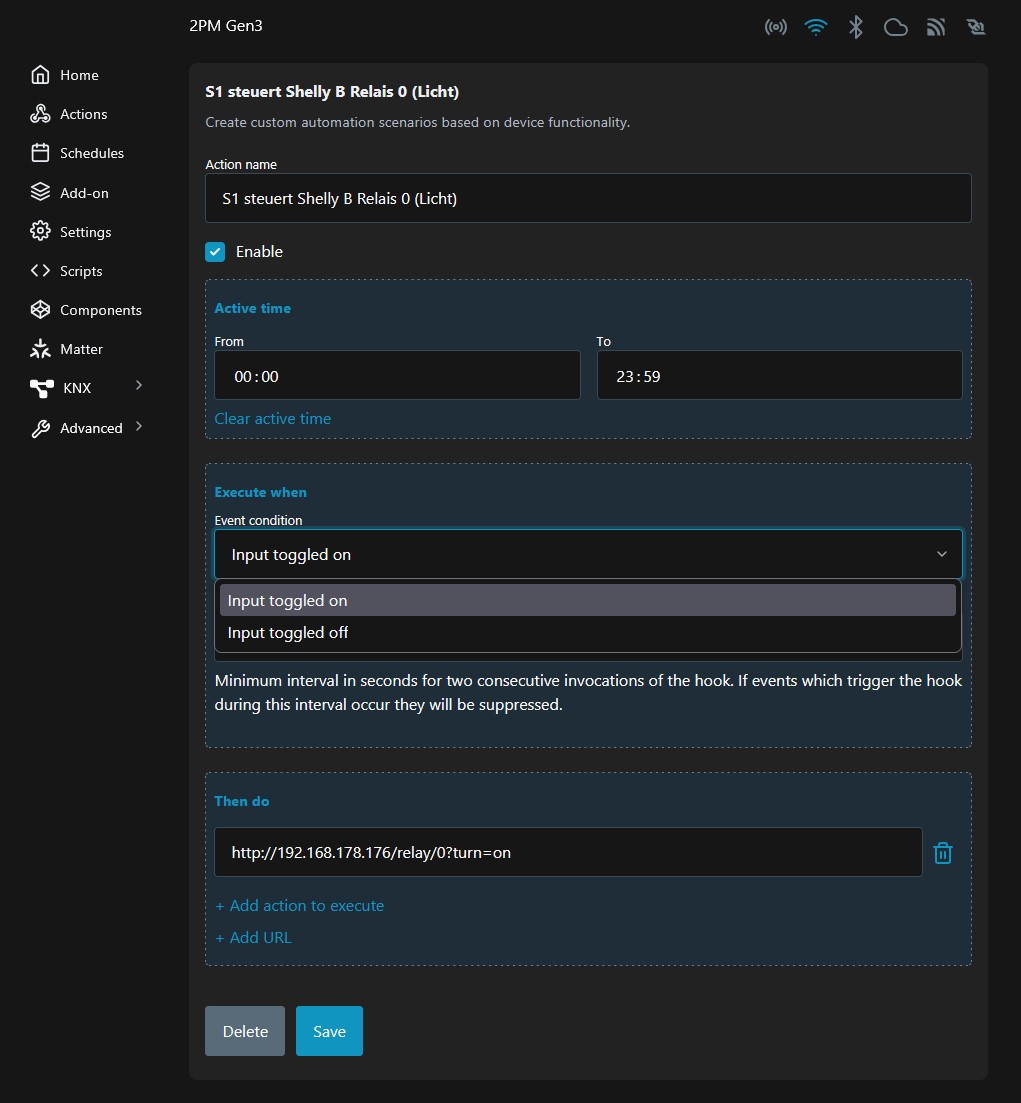Choose "Input toggled on" option
The image size is (1021, 1103).
coord(288,601)
